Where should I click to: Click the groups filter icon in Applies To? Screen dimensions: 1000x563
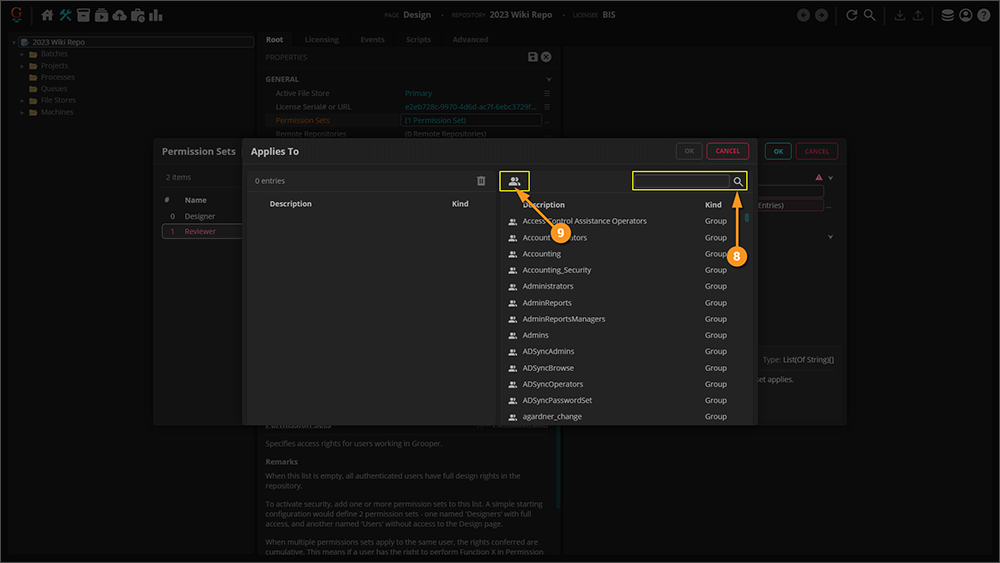pos(514,181)
